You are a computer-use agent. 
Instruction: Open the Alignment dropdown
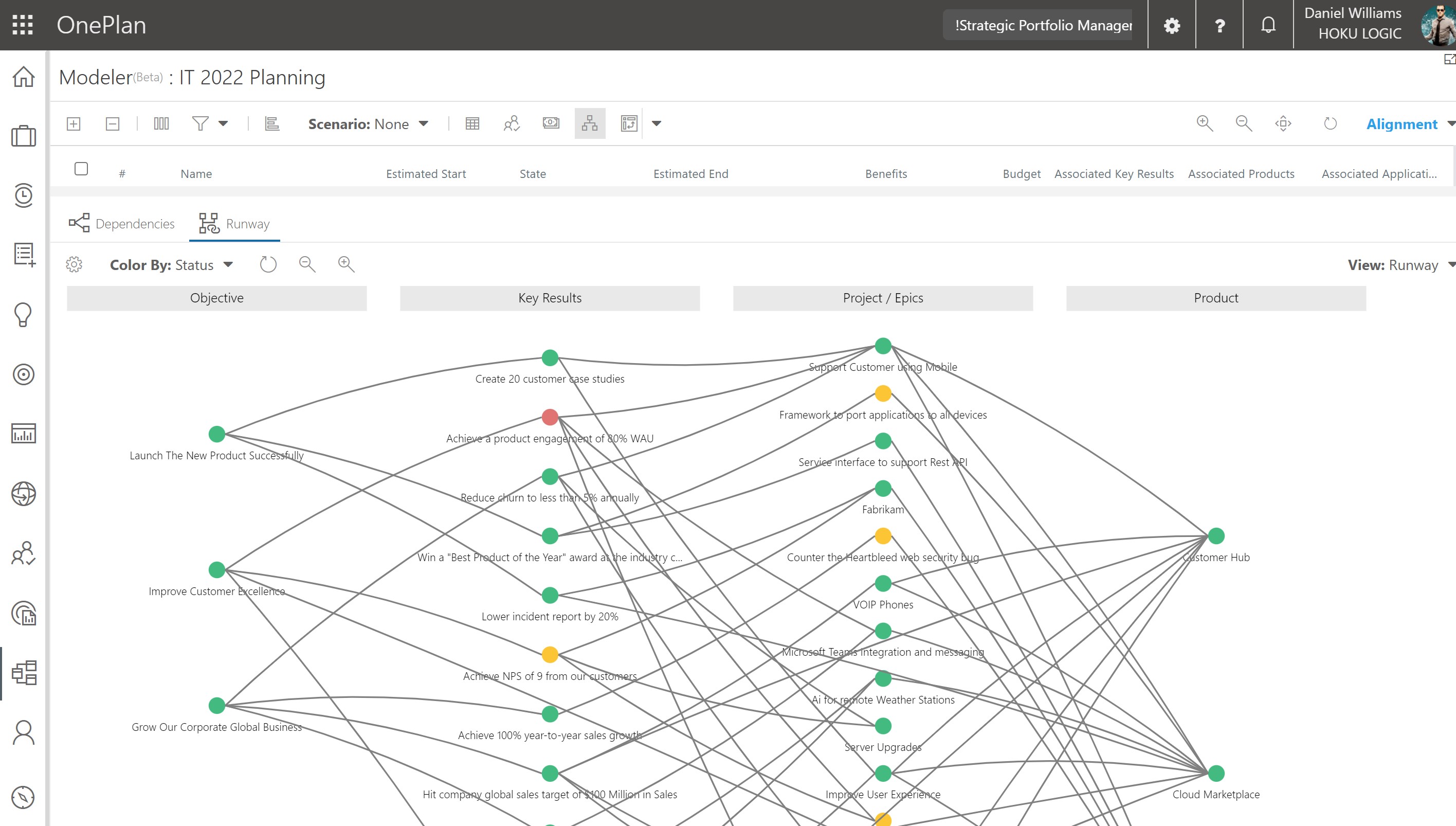(1410, 124)
